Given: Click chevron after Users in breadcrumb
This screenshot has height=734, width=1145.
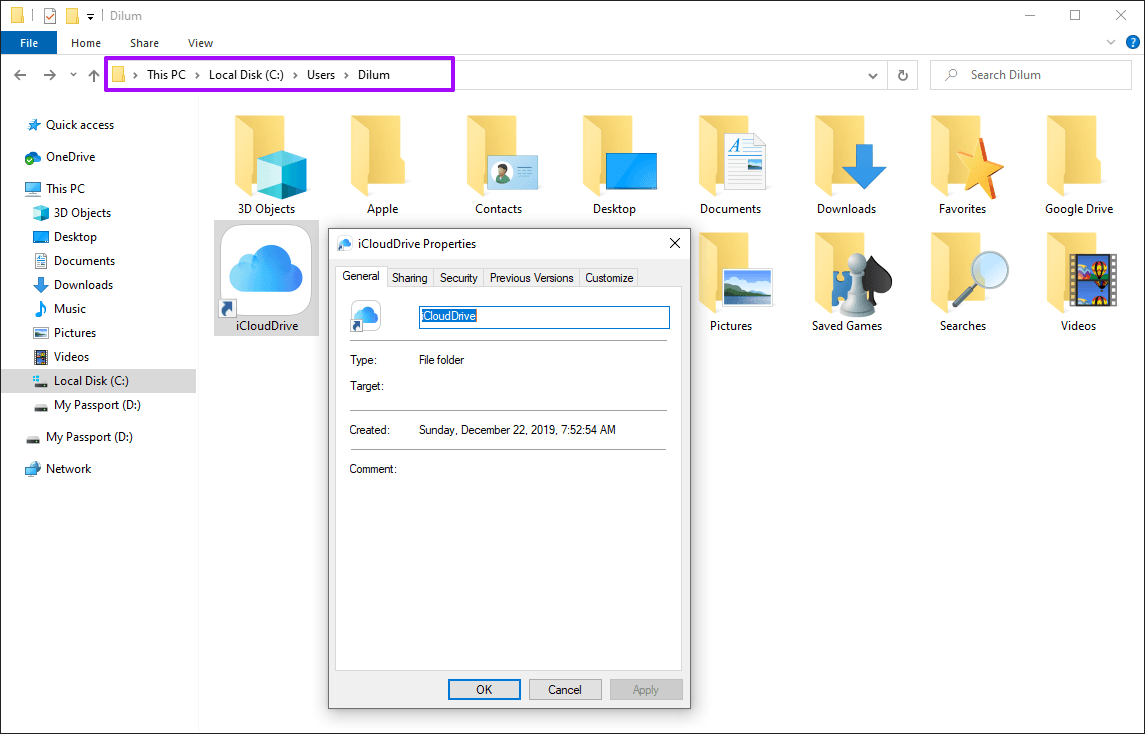Looking at the screenshot, I should coord(346,75).
